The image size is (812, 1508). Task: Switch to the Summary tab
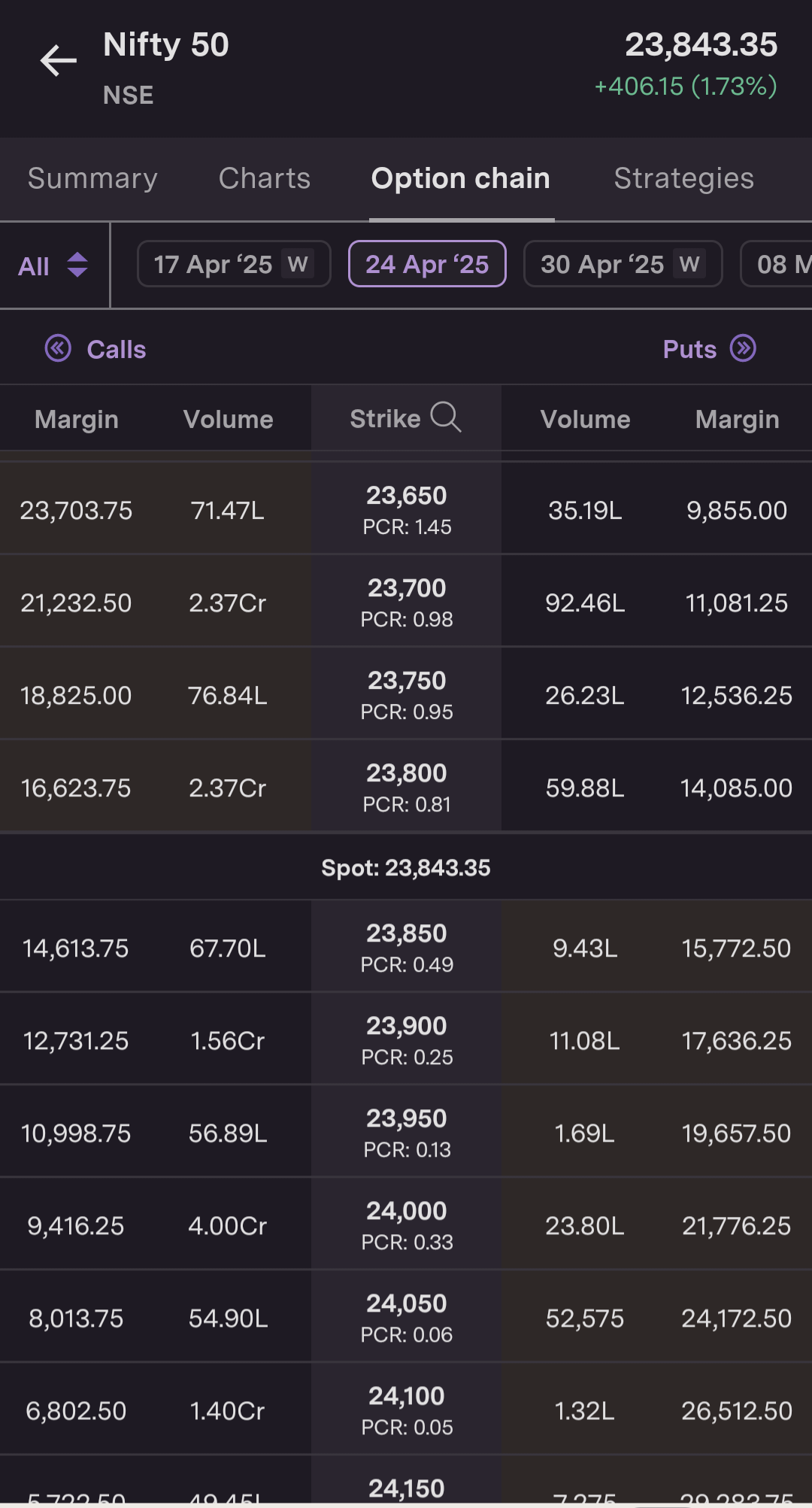coord(92,179)
